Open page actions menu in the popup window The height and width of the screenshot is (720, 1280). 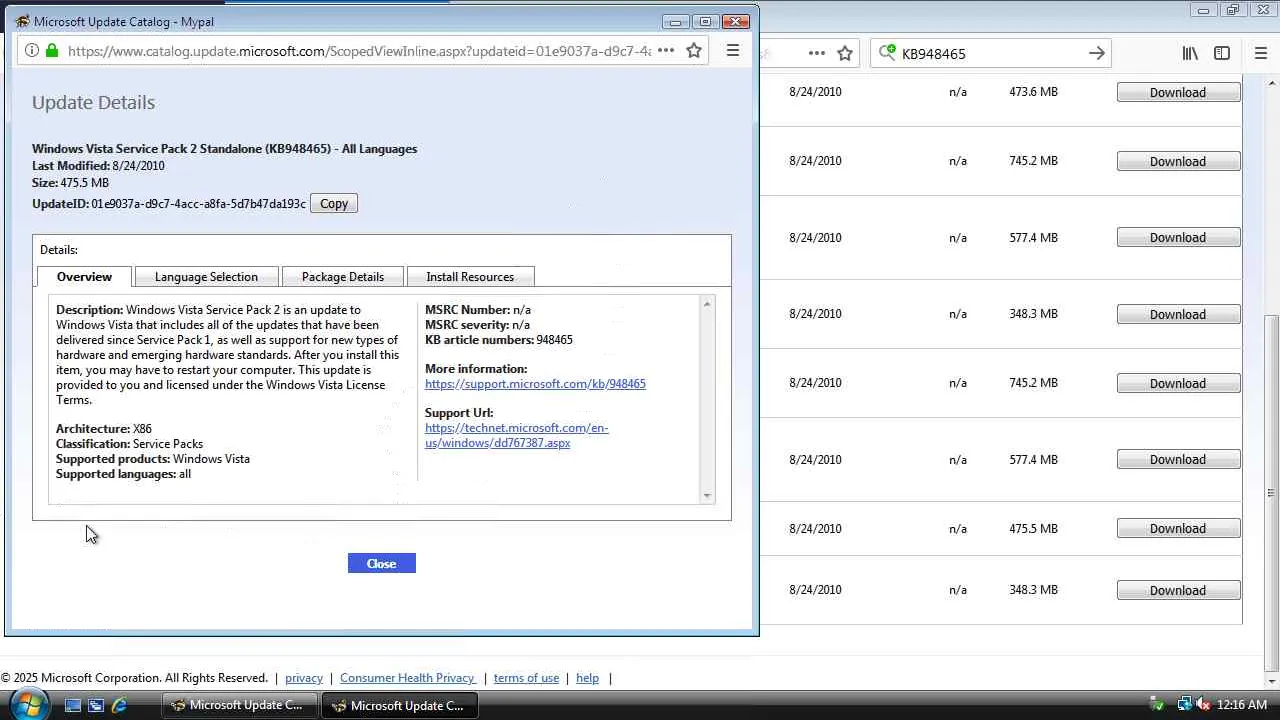point(666,51)
